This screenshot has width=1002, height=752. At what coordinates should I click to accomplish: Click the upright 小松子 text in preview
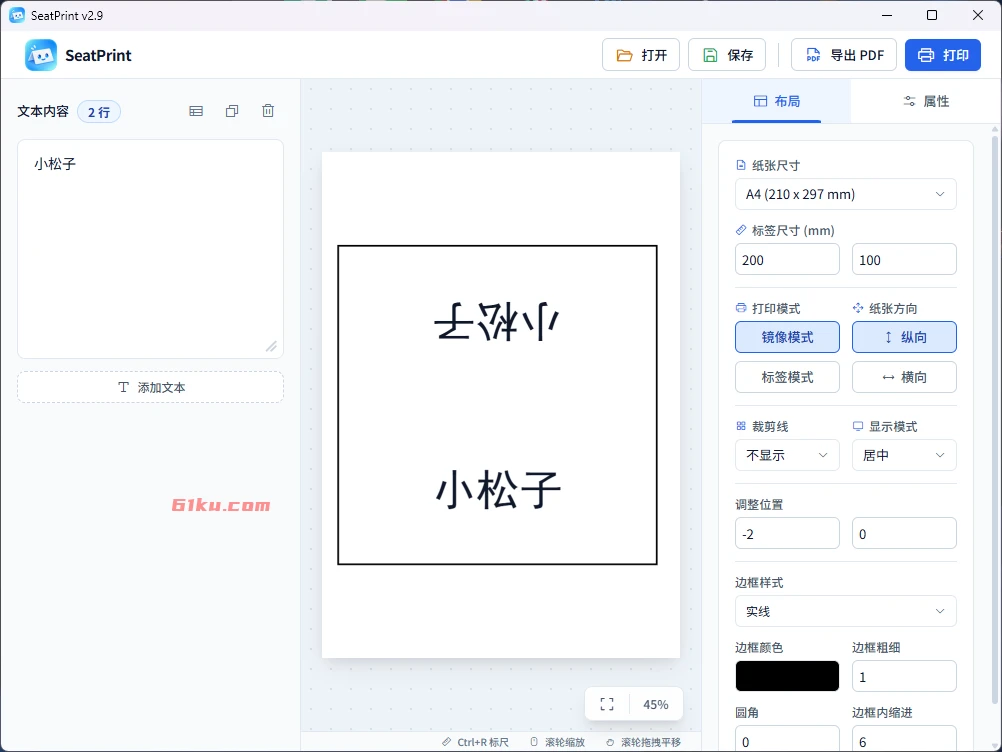pyautogui.click(x=497, y=489)
